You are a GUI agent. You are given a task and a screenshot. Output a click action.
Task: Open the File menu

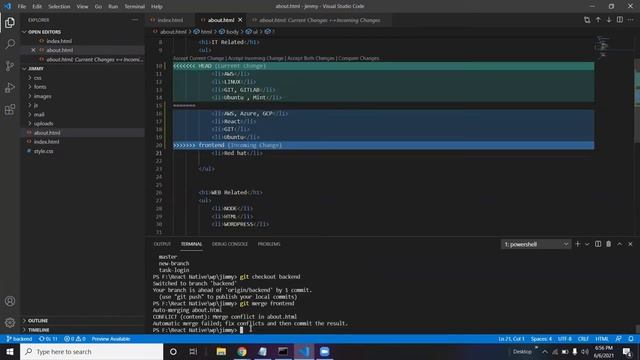click(x=22, y=6)
